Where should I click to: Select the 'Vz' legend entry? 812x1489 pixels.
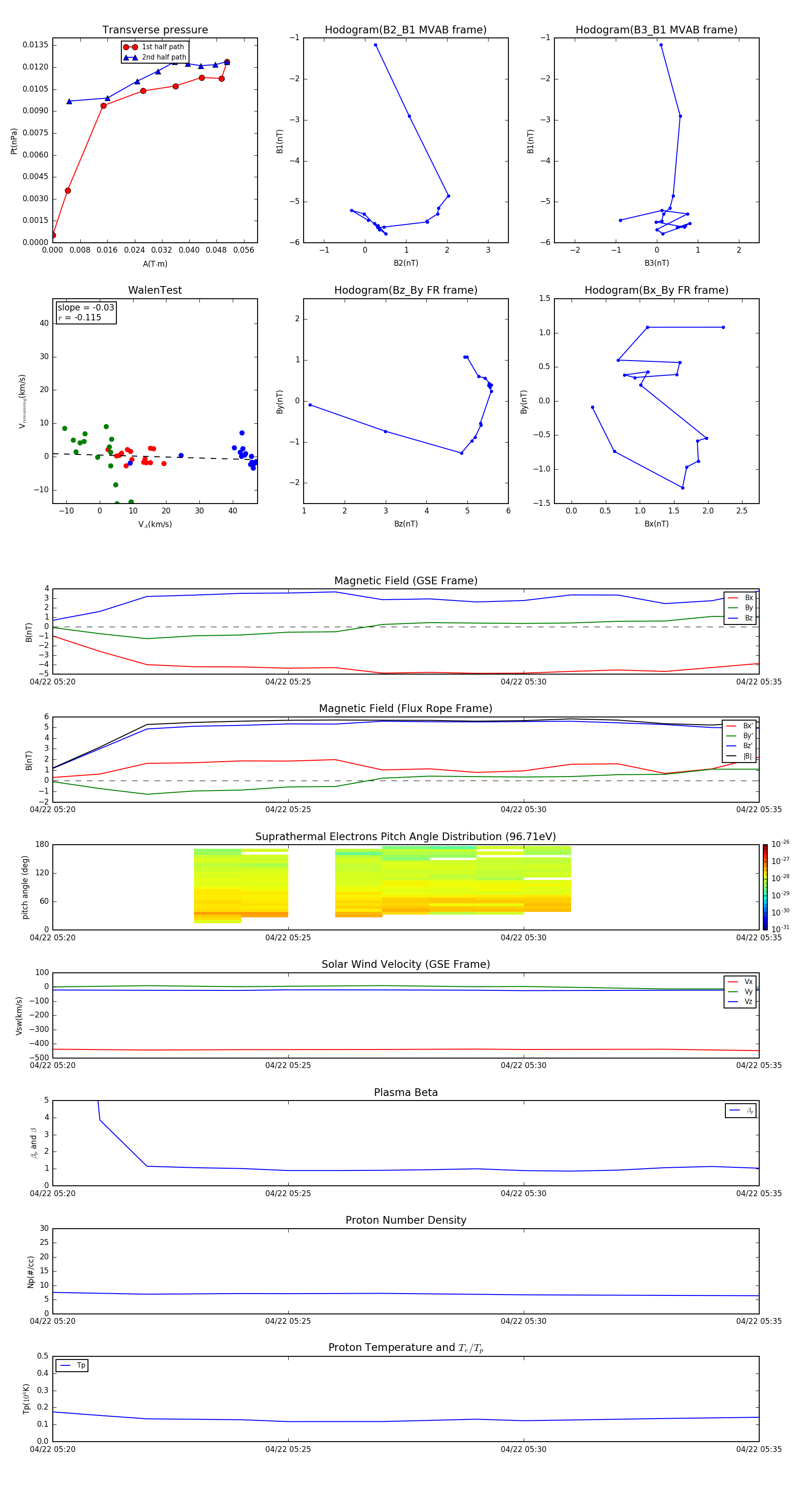coord(740,1002)
